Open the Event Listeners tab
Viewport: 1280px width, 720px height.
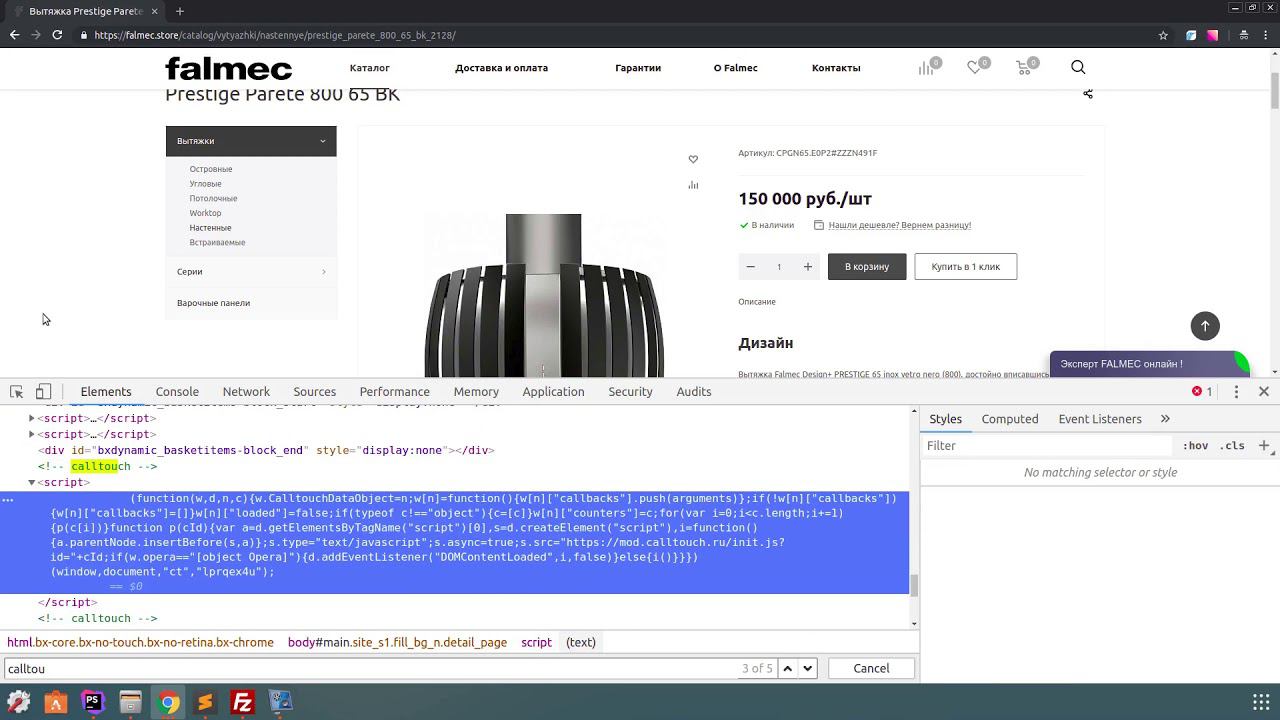point(1100,419)
